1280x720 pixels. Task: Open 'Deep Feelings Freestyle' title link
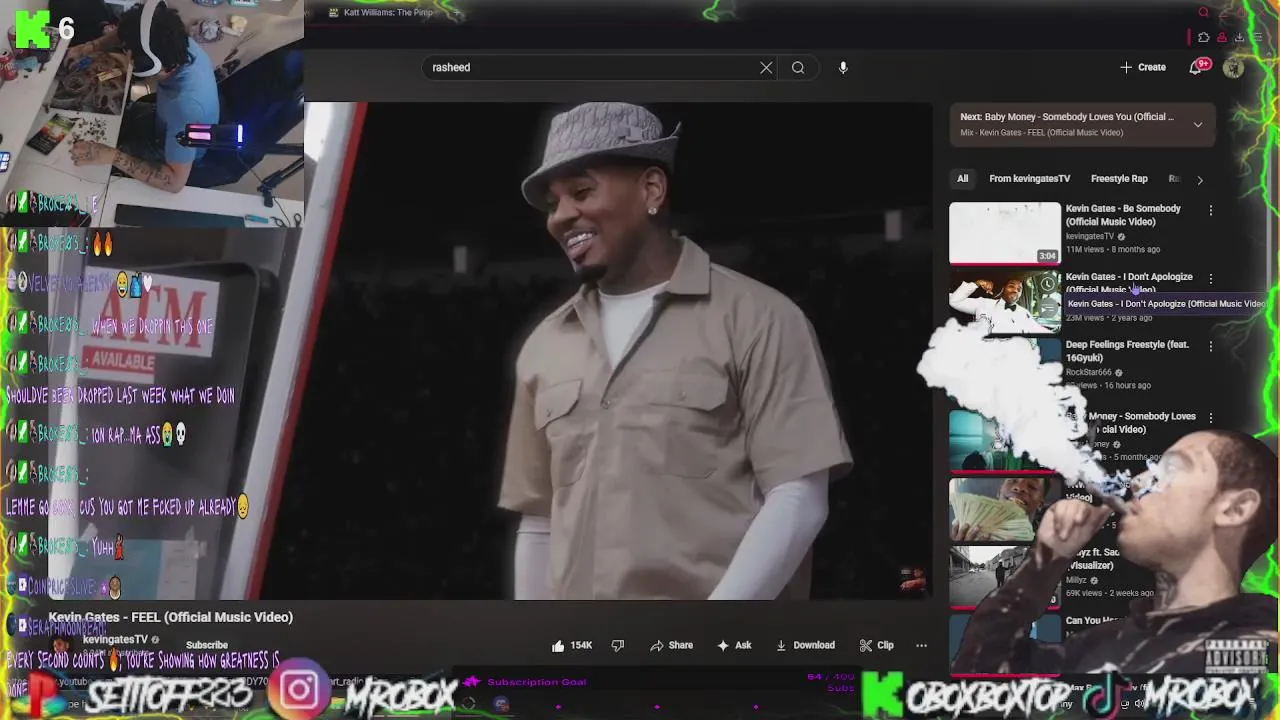(x=1127, y=351)
